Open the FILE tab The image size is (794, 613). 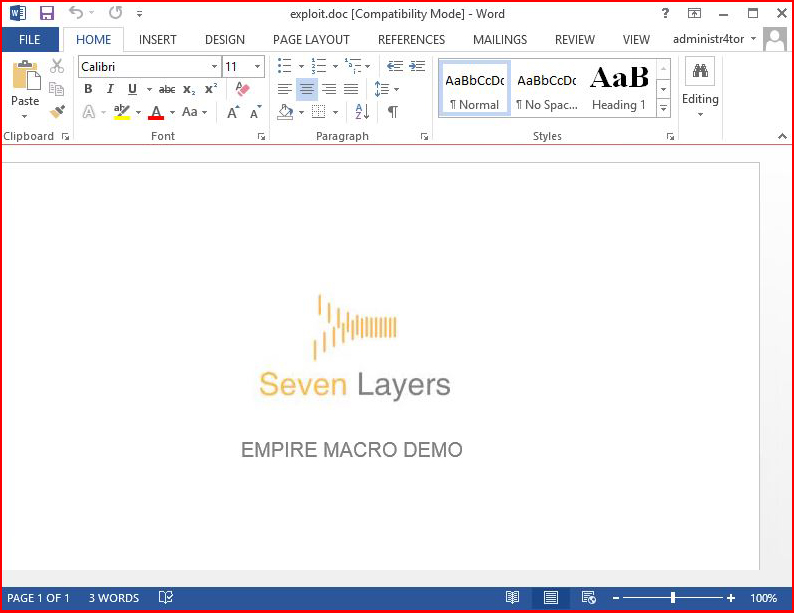pyautogui.click(x=30, y=39)
